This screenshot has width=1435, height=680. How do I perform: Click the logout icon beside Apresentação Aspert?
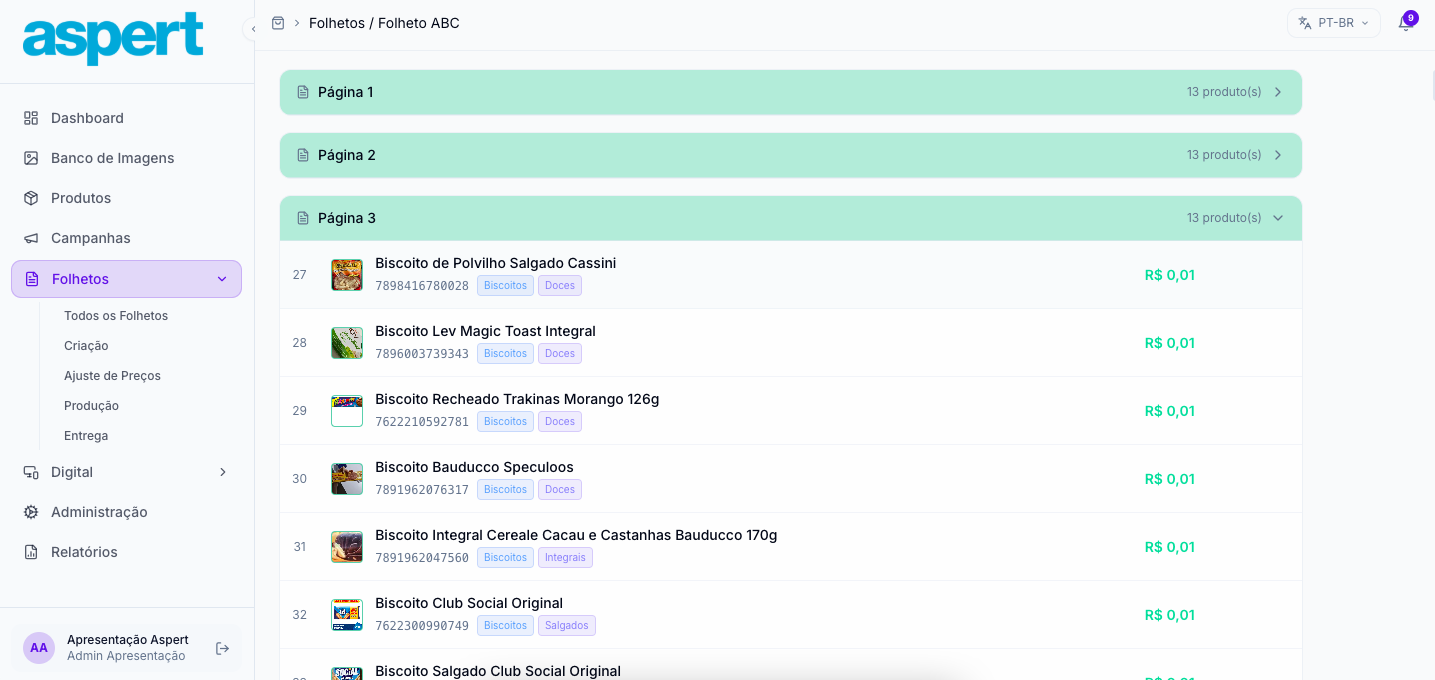223,648
